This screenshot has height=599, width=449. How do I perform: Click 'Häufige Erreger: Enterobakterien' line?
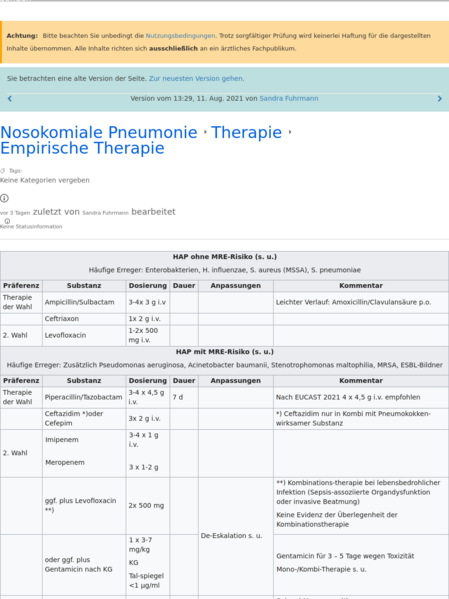(x=225, y=270)
